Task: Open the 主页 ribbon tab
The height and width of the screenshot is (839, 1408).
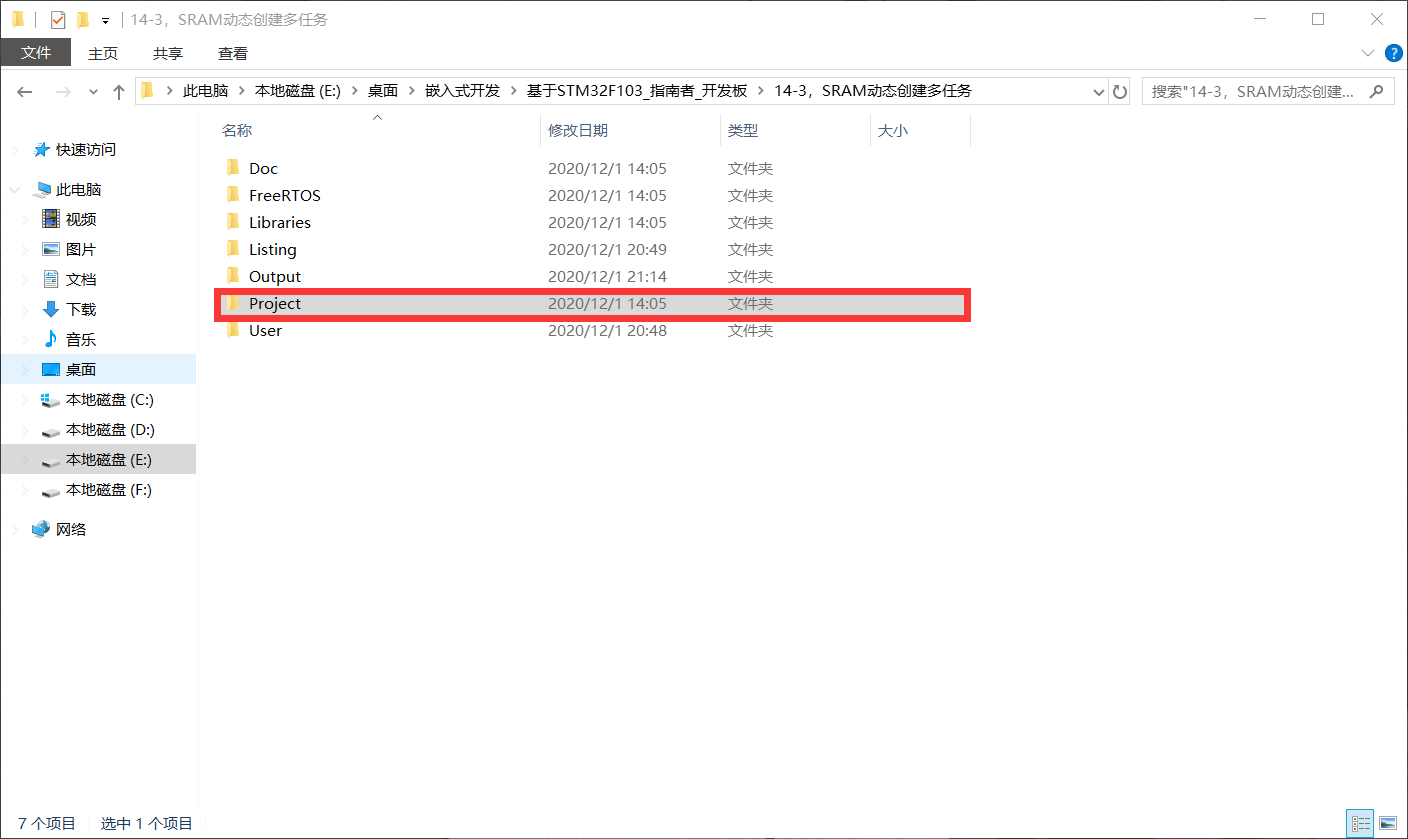Action: [x=103, y=53]
